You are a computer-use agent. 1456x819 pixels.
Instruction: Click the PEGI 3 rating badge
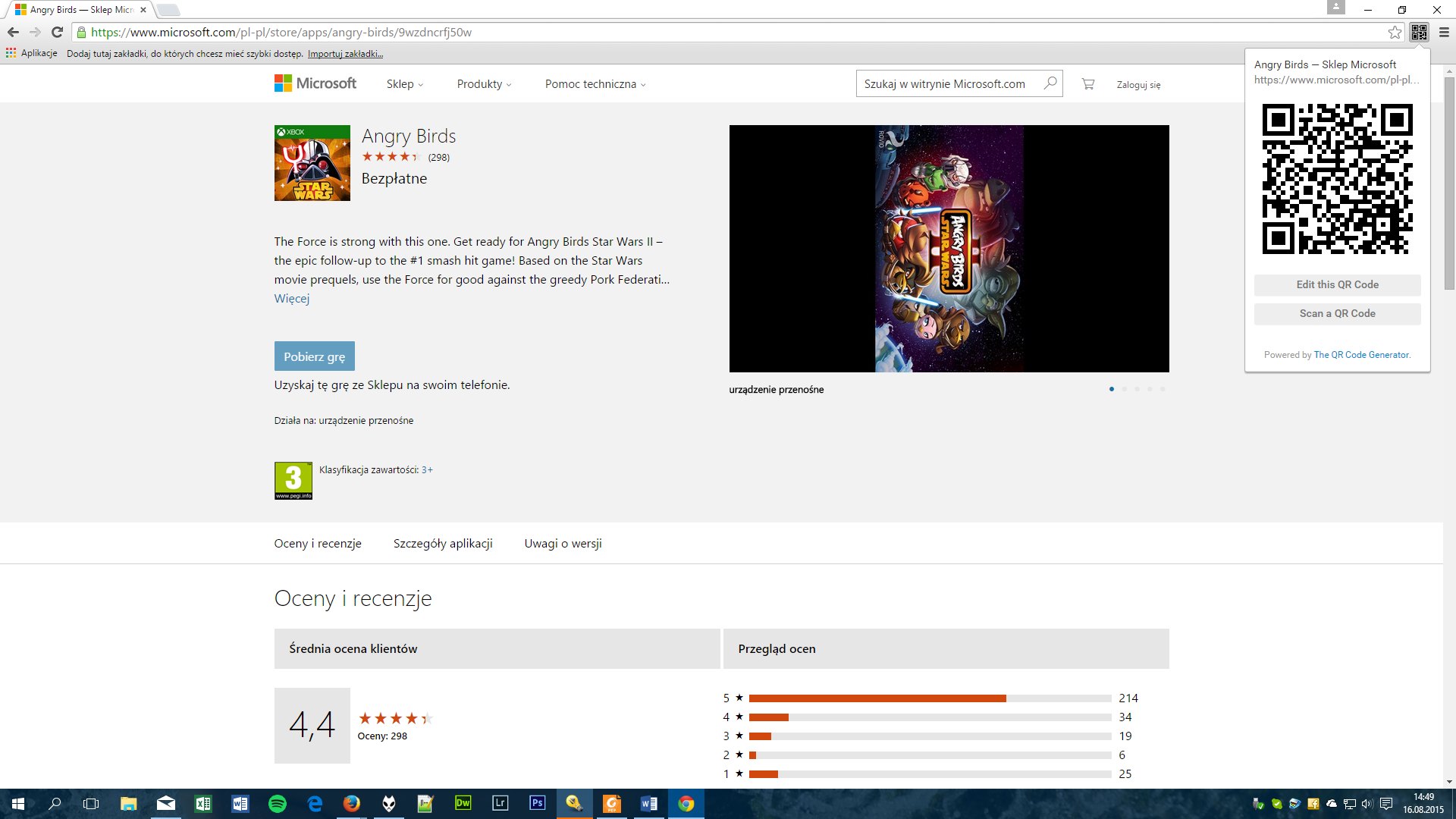pos(293,481)
